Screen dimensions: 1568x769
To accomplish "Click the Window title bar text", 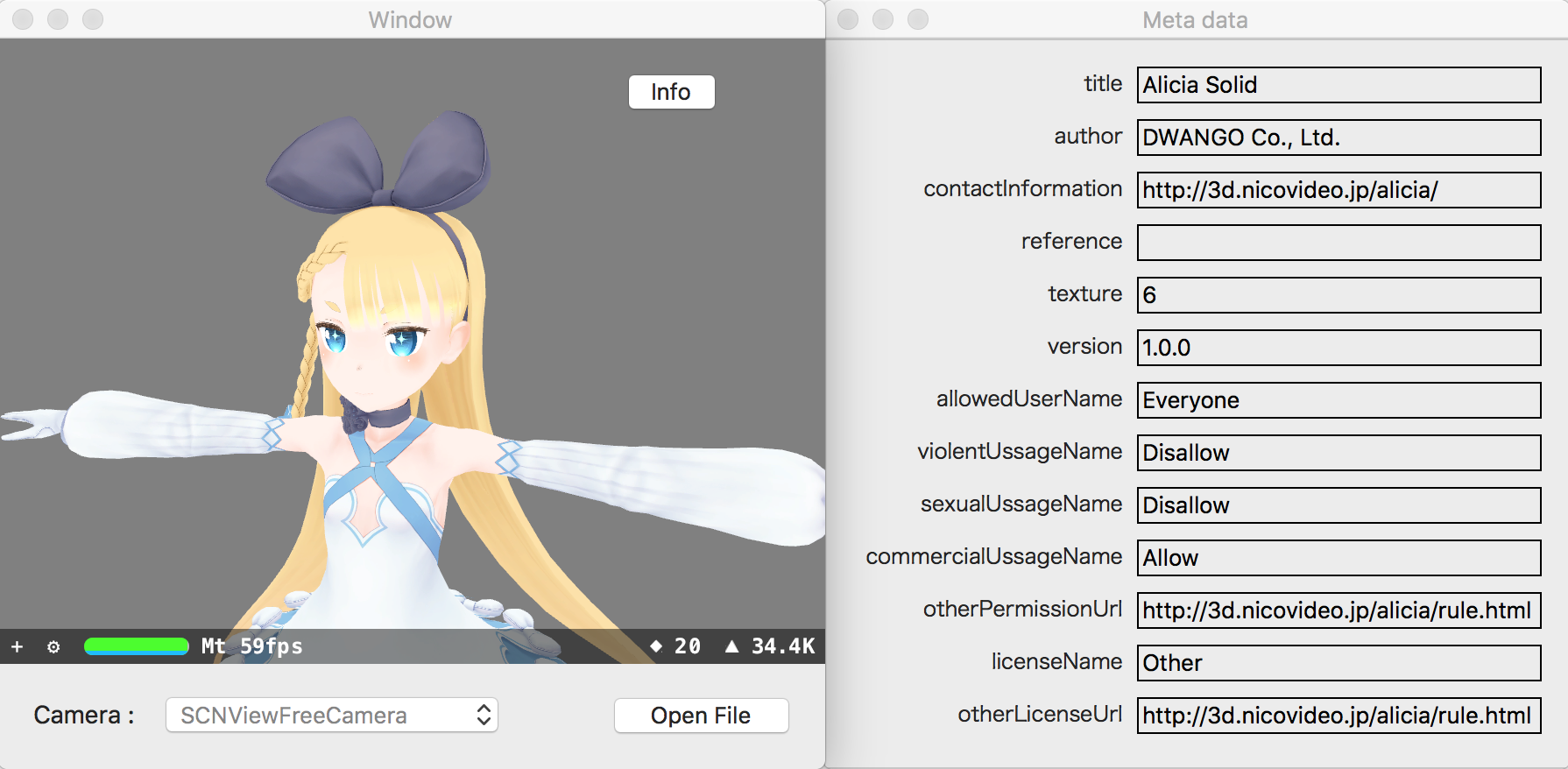I will tap(410, 19).
